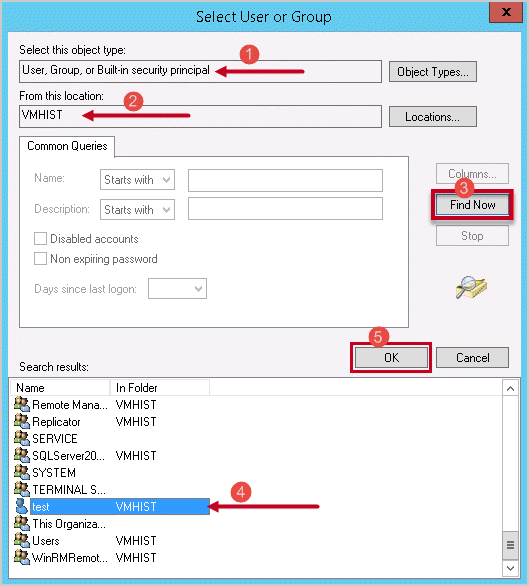Confirm selection with OK button

coord(391,358)
